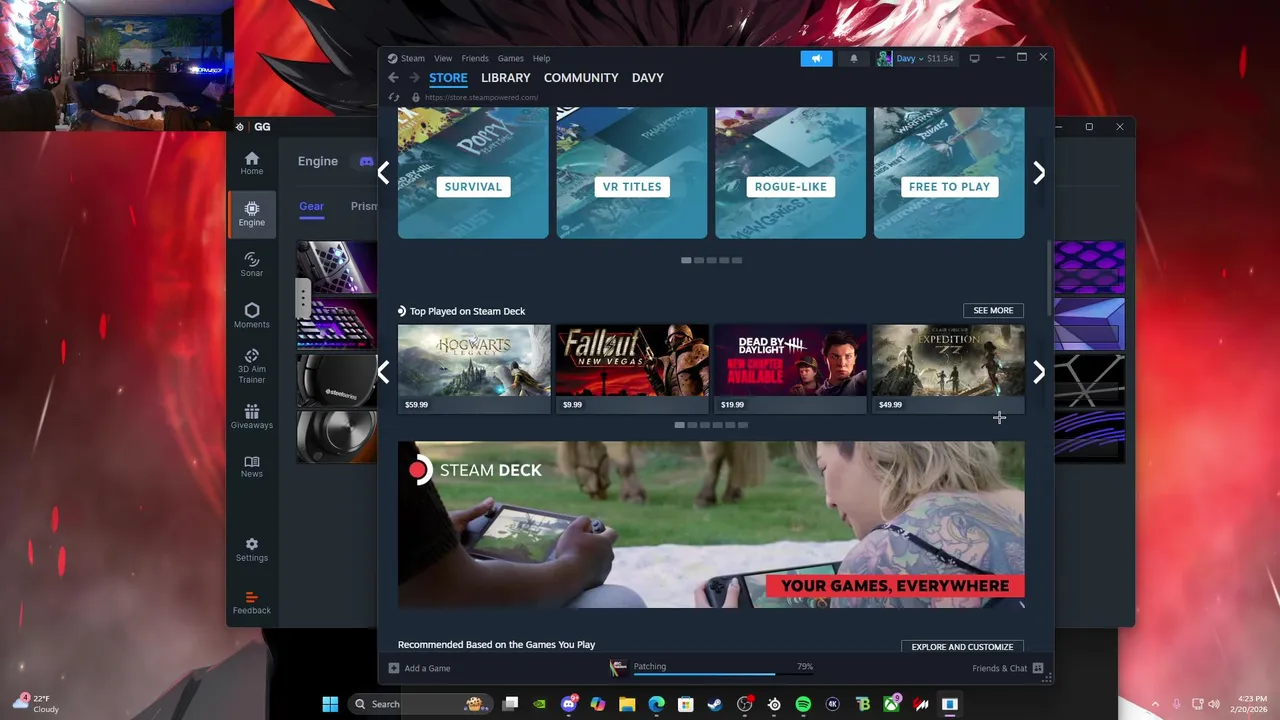
Task: Click the Friends & Chat grid icon
Action: tap(1038, 668)
